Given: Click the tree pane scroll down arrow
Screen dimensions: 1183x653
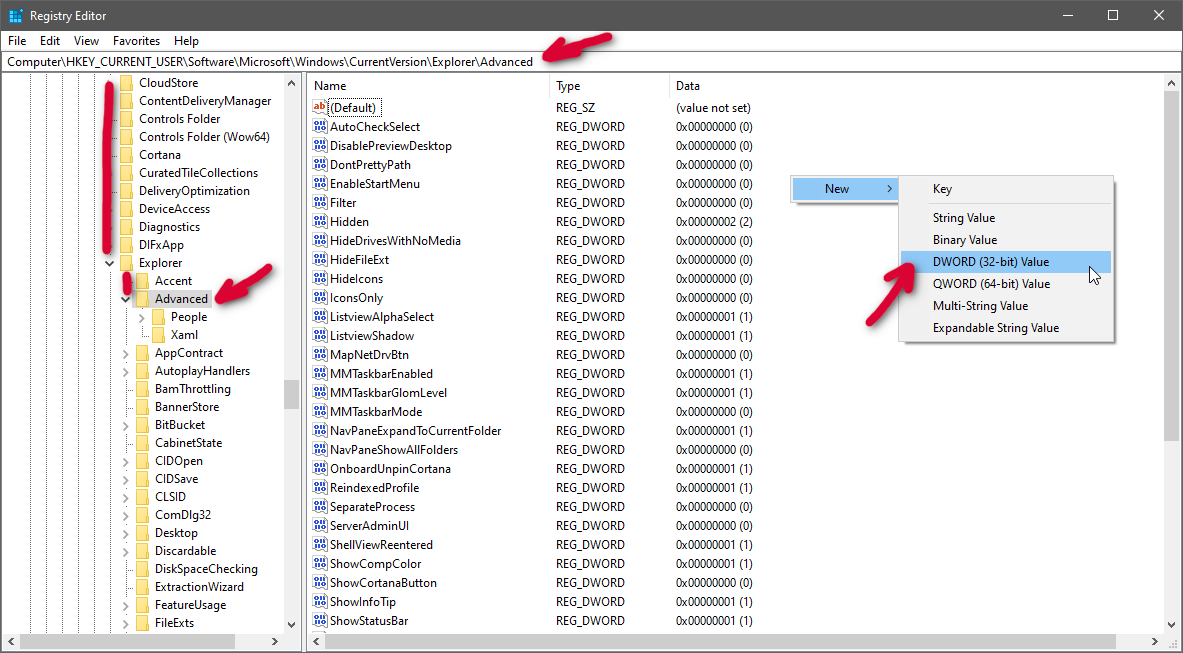Looking at the screenshot, I should tap(291, 624).
